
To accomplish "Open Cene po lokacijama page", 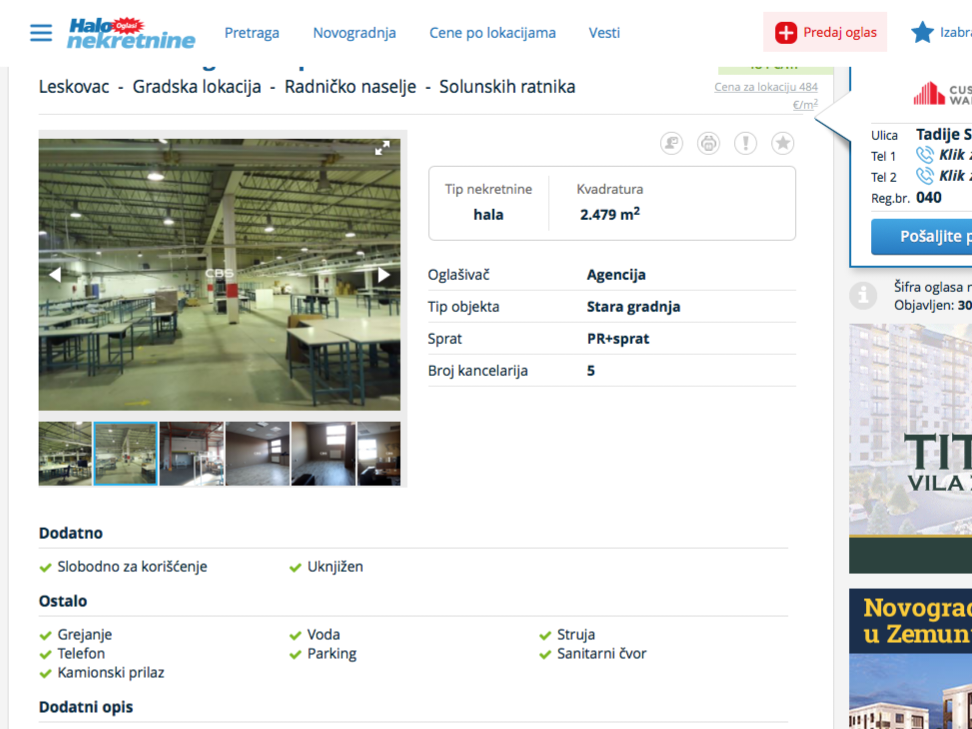I will coord(492,33).
